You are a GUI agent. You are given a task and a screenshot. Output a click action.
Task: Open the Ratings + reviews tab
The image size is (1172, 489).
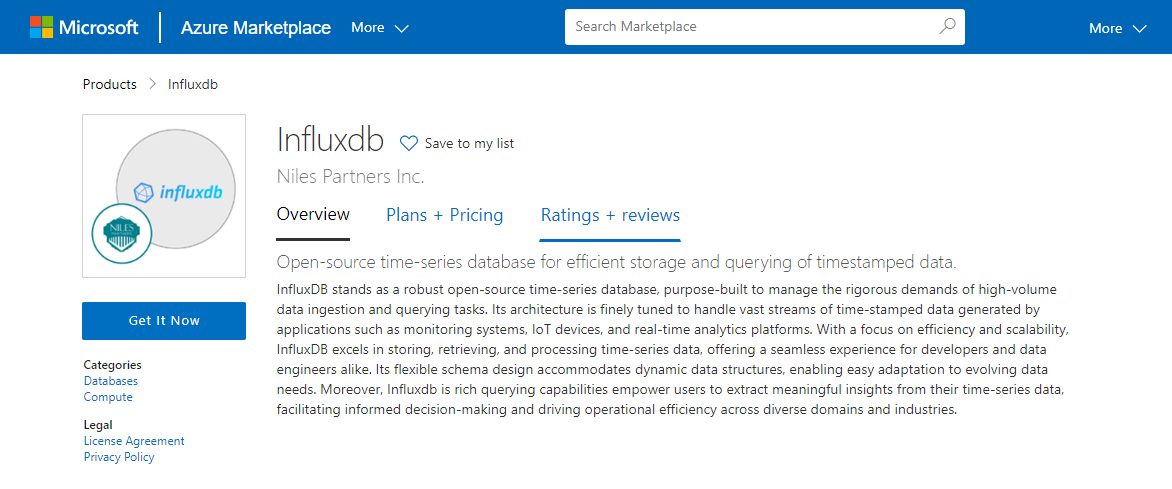pyautogui.click(x=610, y=215)
